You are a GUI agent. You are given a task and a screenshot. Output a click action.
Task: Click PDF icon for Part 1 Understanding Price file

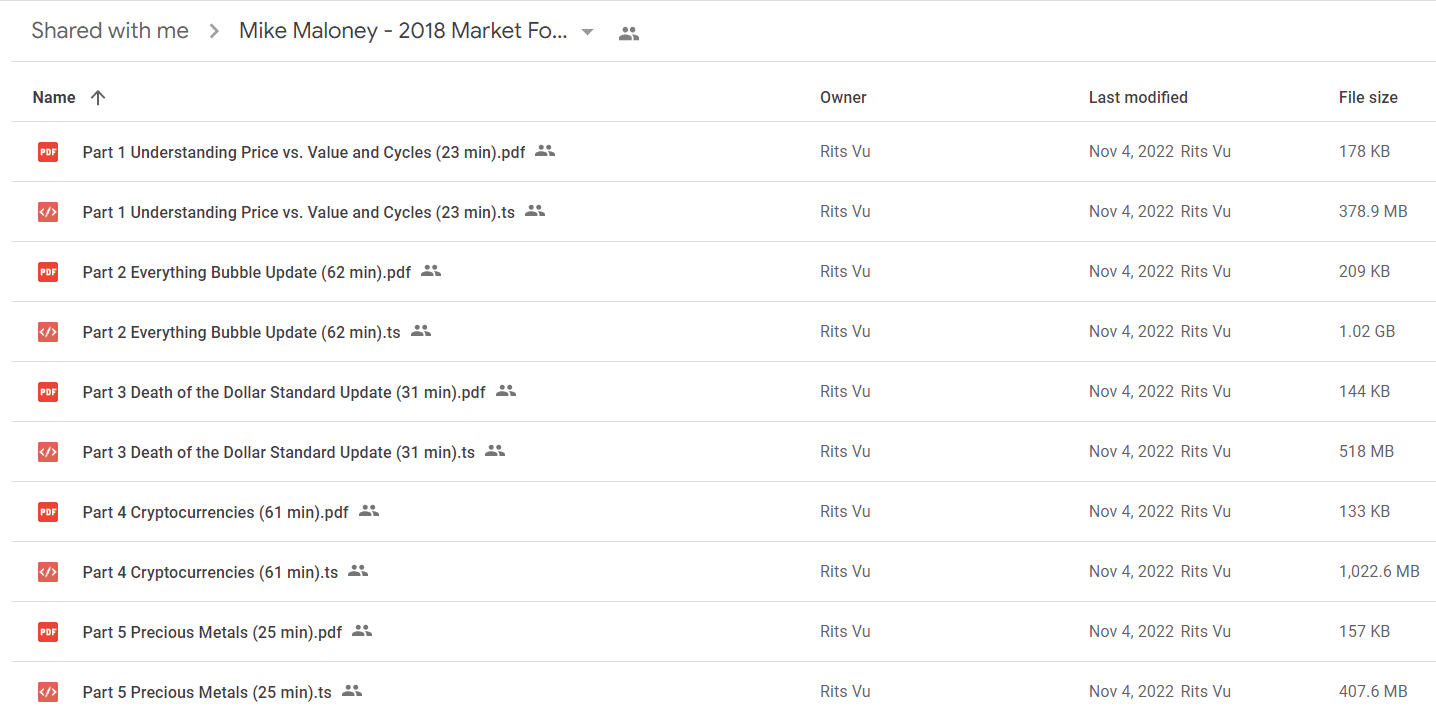point(48,152)
